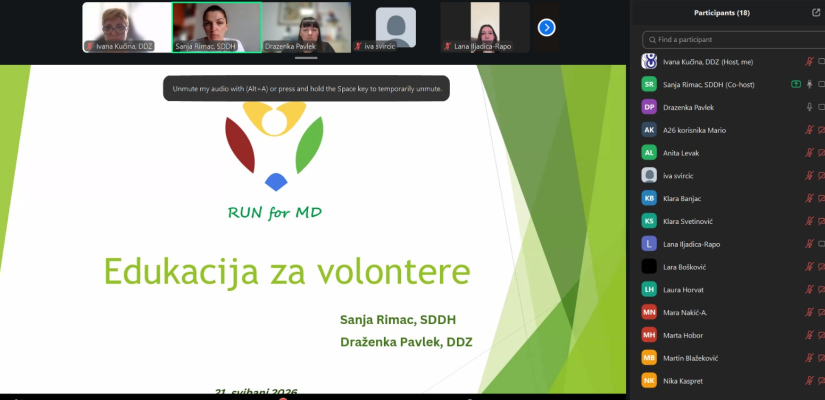Select participant name Nika Kaspret
The height and width of the screenshot is (400, 825).
[682, 381]
